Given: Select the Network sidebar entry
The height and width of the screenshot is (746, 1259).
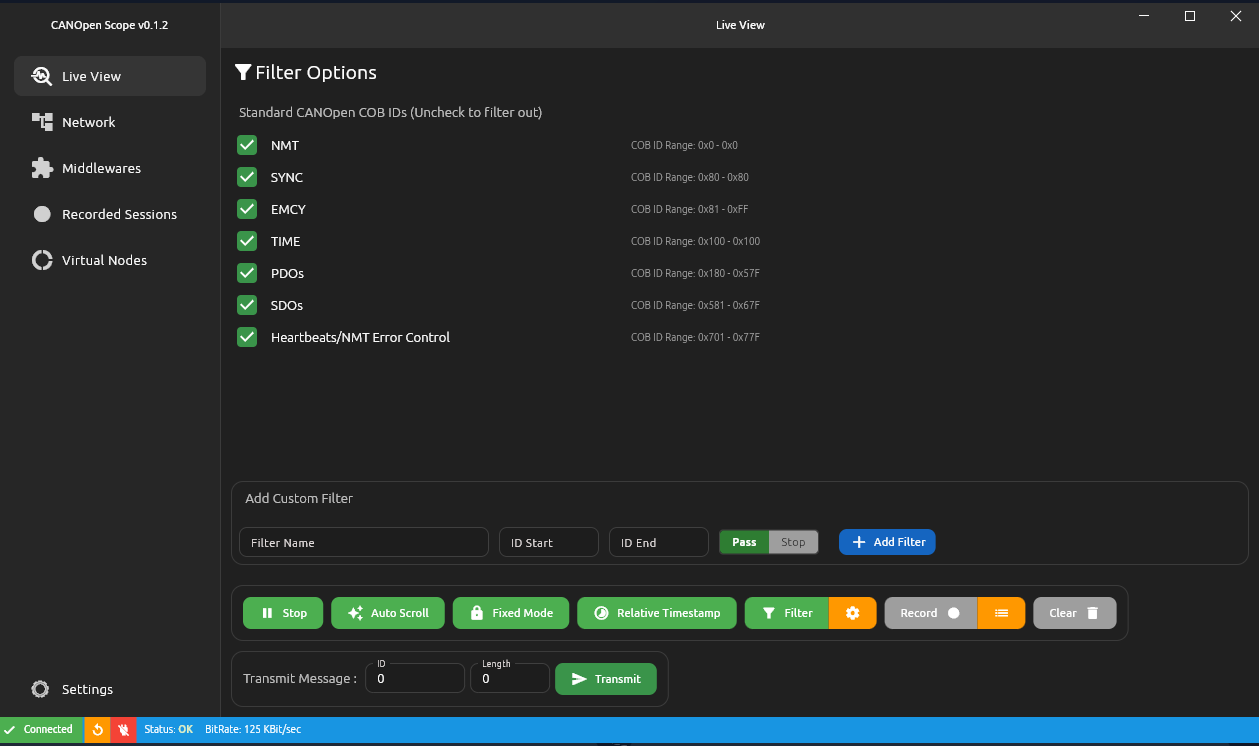Looking at the screenshot, I should (x=88, y=122).
